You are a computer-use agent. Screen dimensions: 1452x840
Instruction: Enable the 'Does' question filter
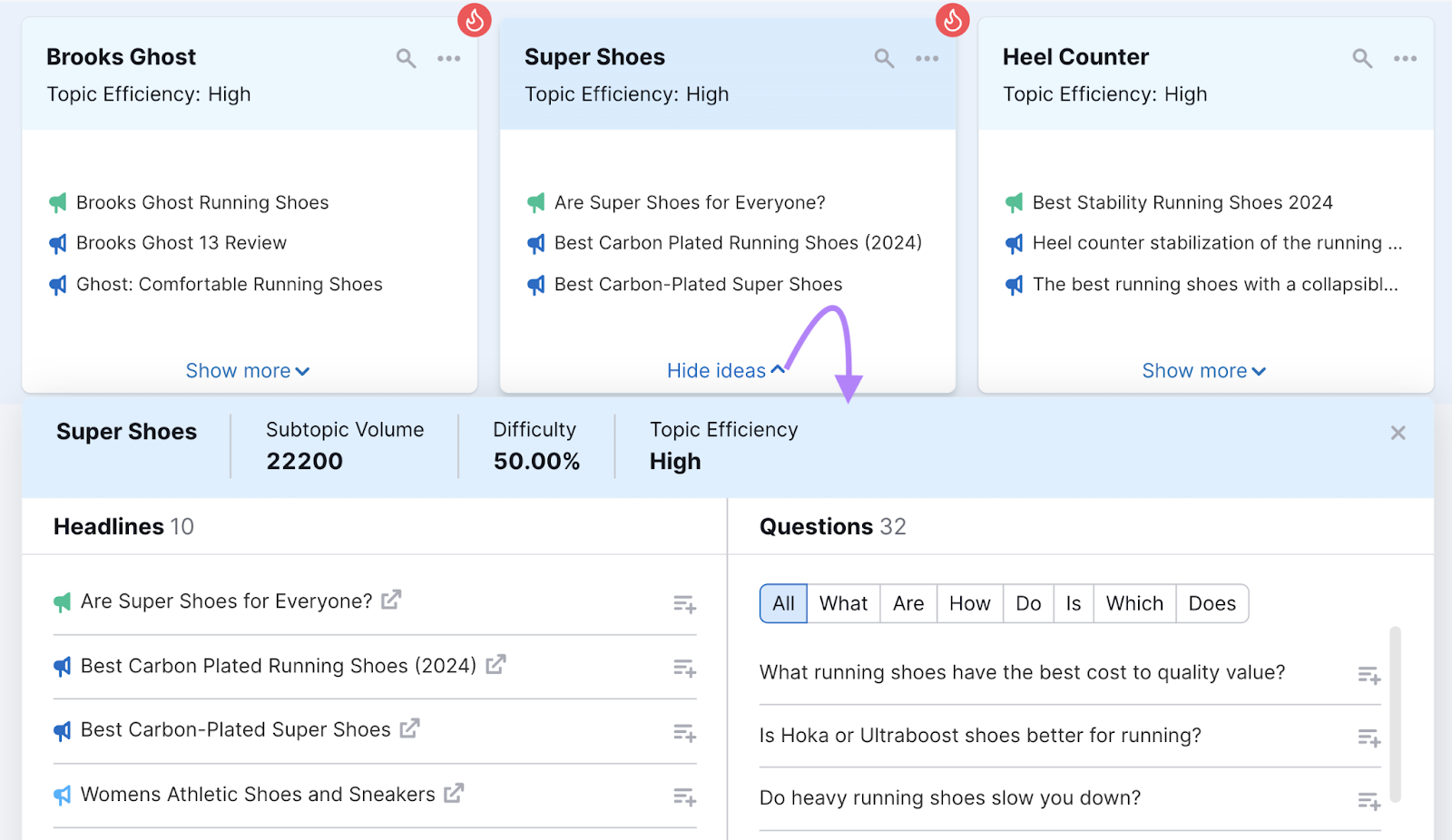pyautogui.click(x=1212, y=603)
